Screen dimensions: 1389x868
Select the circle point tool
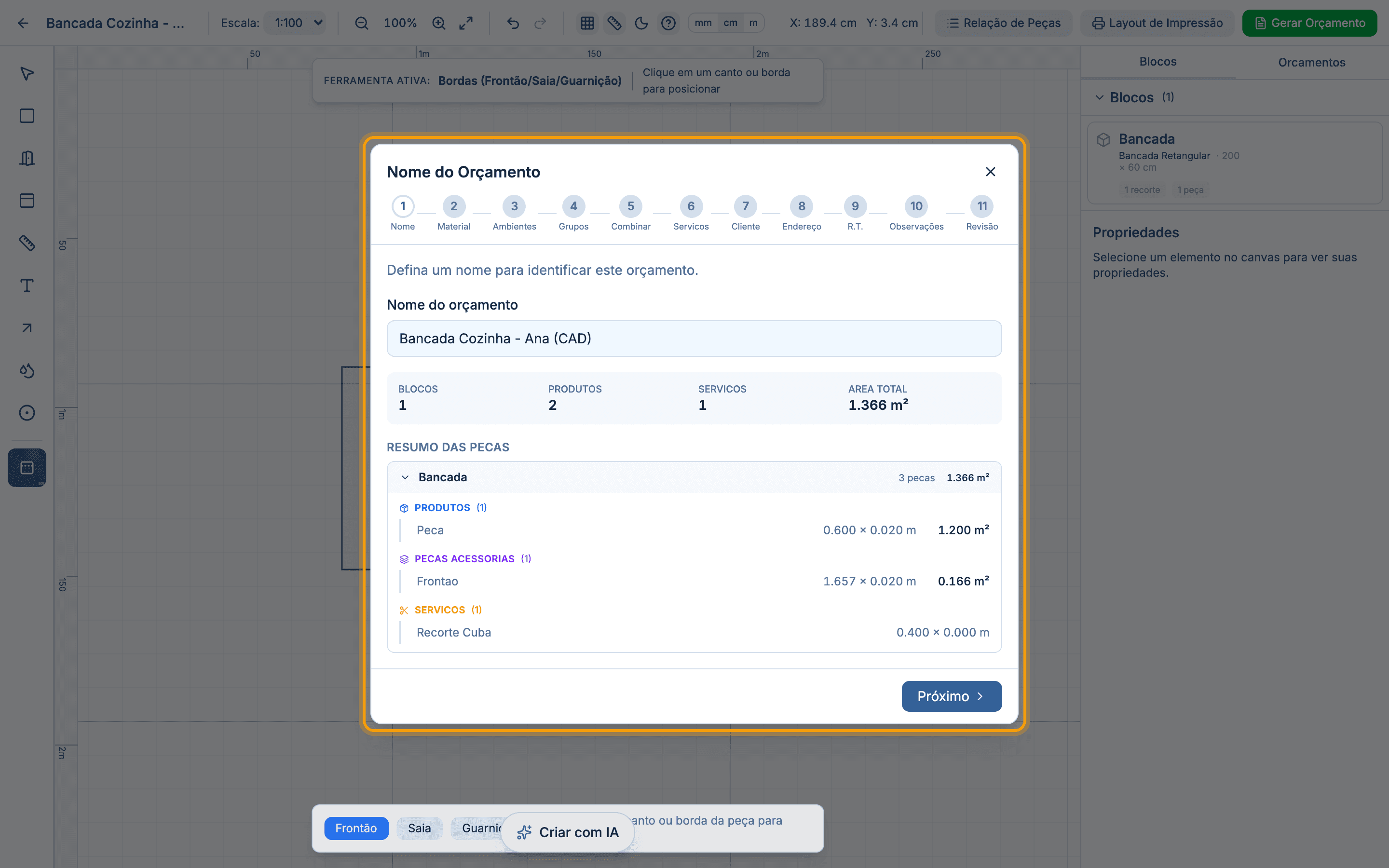pos(27,413)
